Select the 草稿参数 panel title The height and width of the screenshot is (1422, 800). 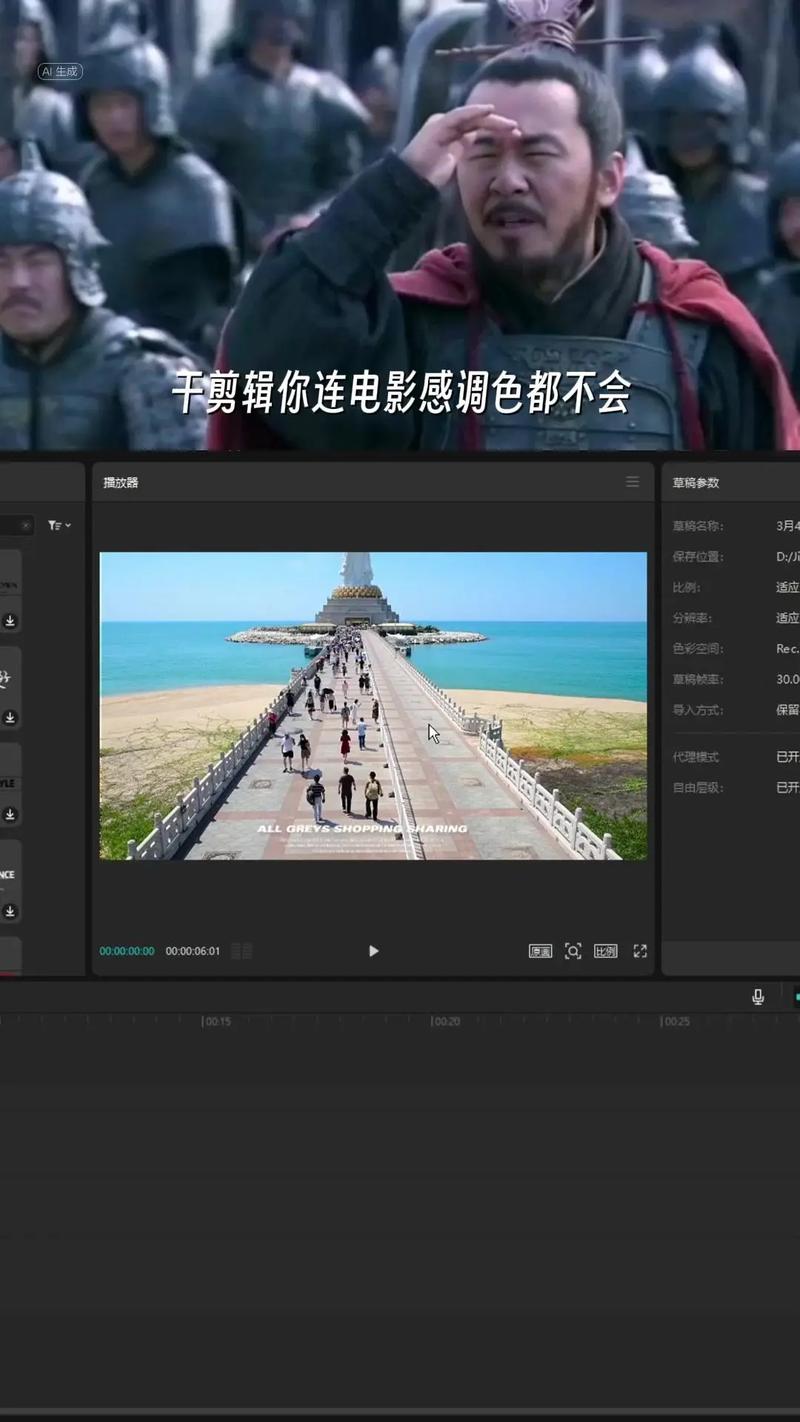click(x=696, y=482)
